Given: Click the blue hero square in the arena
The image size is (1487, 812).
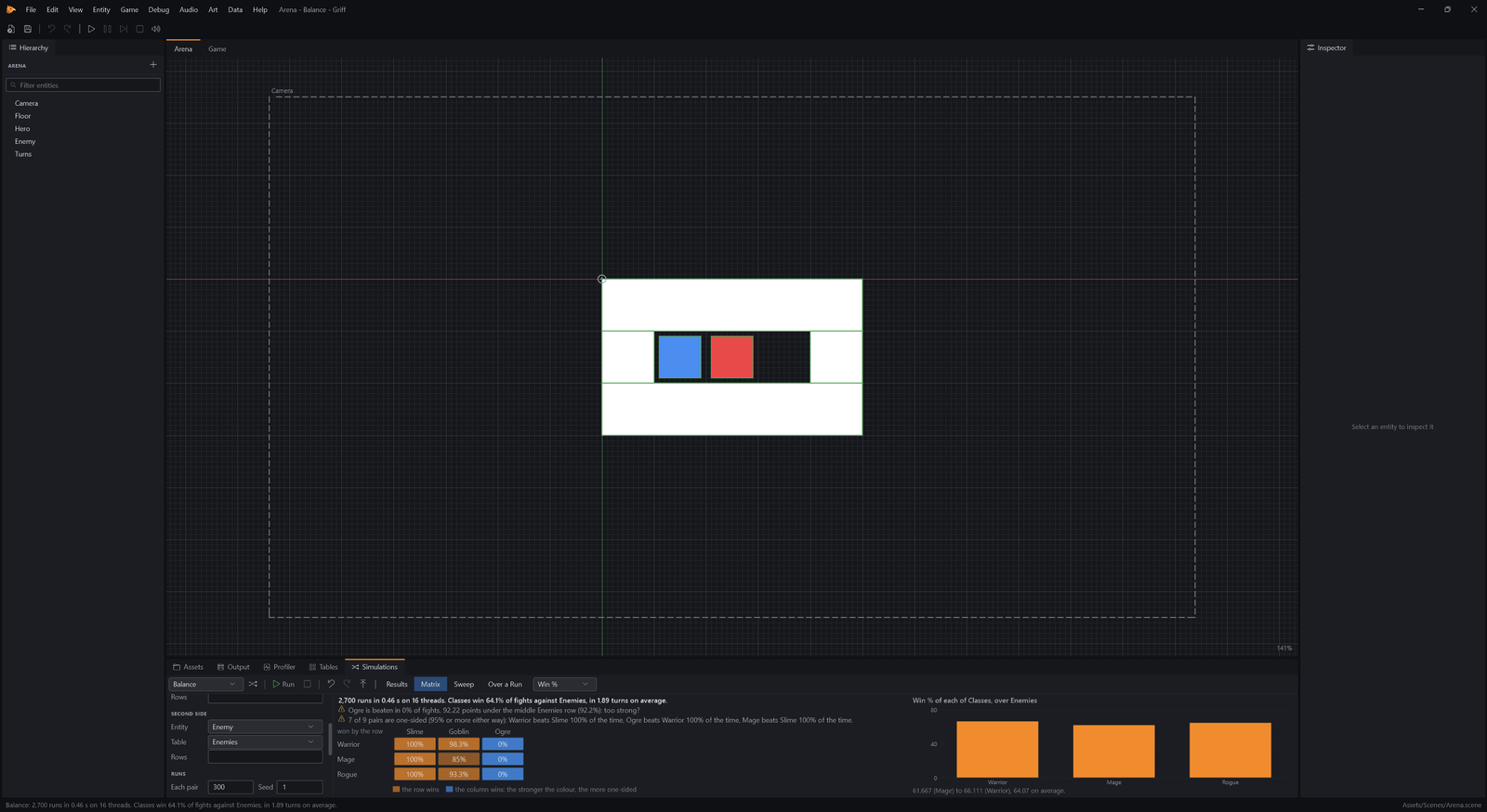Looking at the screenshot, I should [680, 357].
